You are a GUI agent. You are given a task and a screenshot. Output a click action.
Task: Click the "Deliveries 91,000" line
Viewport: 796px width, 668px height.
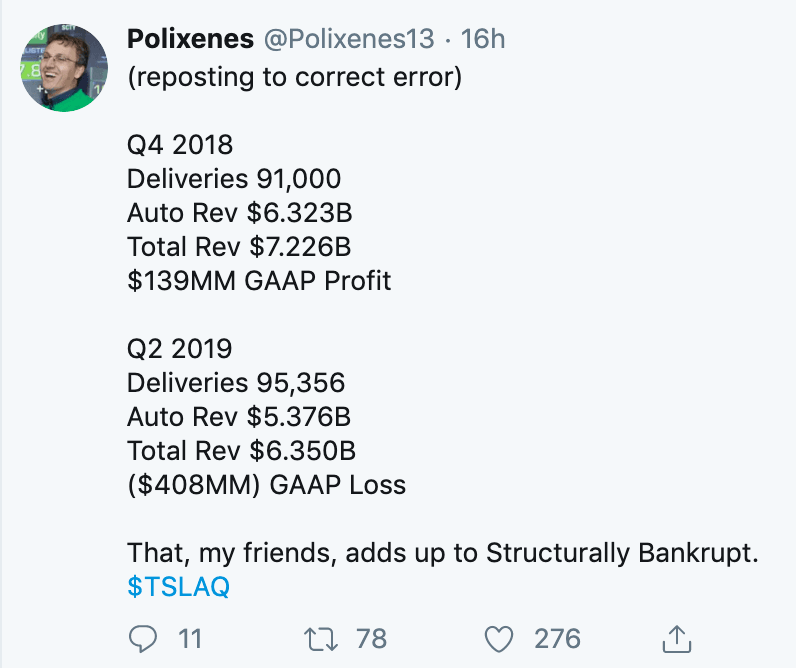234,179
